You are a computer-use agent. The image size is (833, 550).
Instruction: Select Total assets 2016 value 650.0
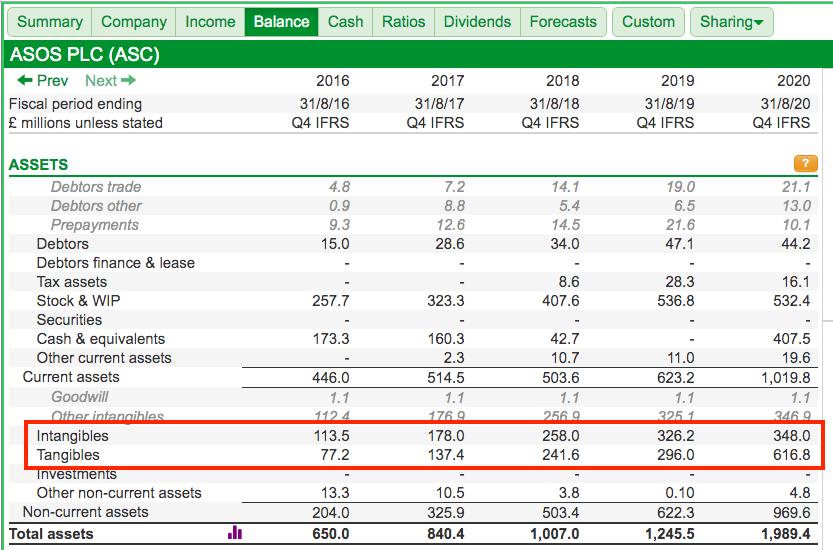(x=331, y=534)
